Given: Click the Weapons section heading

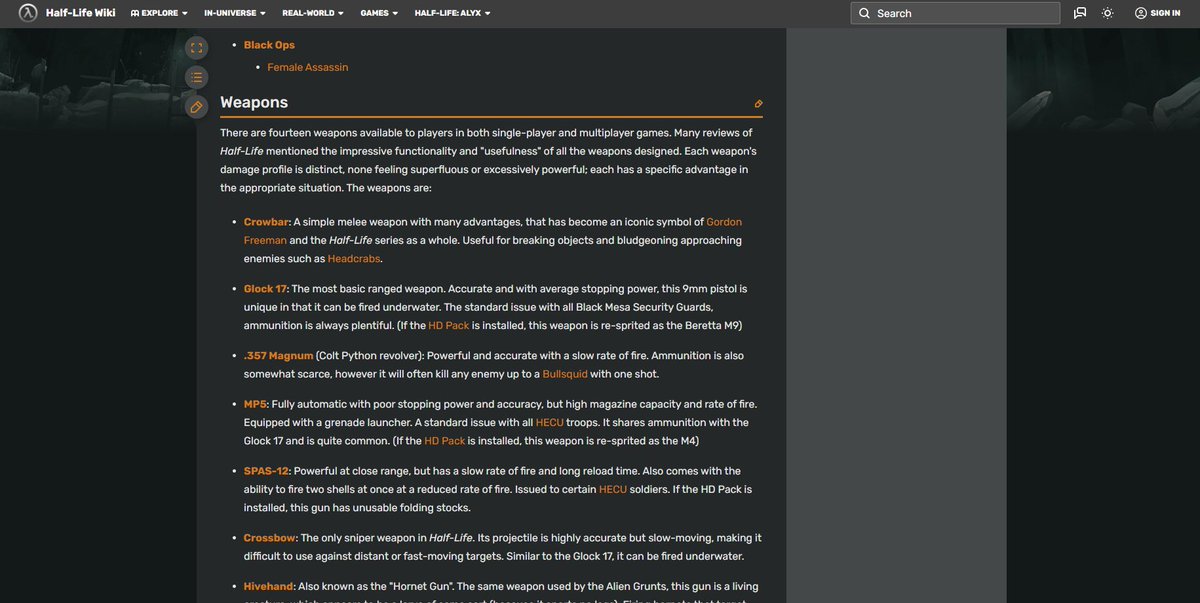Looking at the screenshot, I should coord(254,102).
